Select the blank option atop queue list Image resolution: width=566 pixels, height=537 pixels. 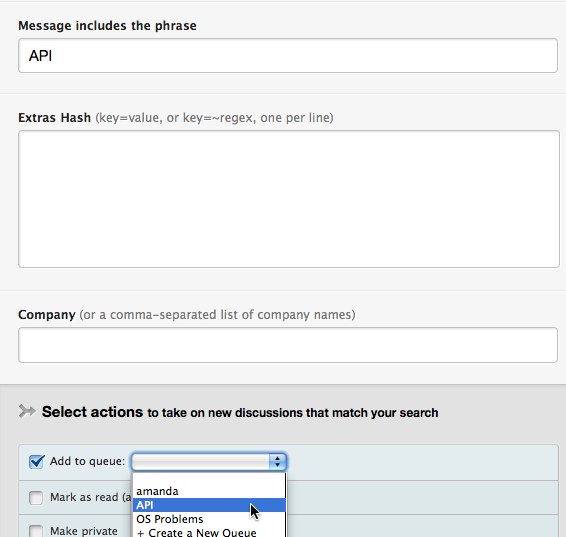pos(209,479)
